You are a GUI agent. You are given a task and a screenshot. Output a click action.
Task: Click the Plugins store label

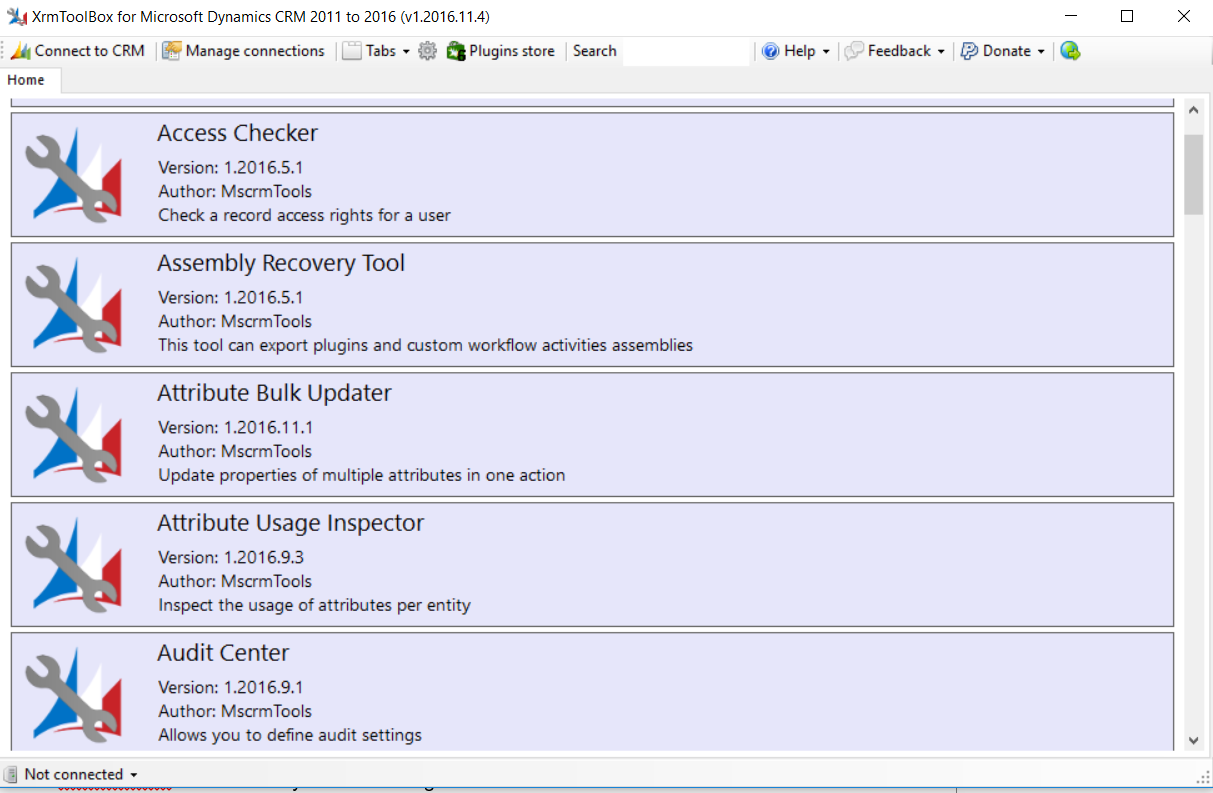pos(512,51)
